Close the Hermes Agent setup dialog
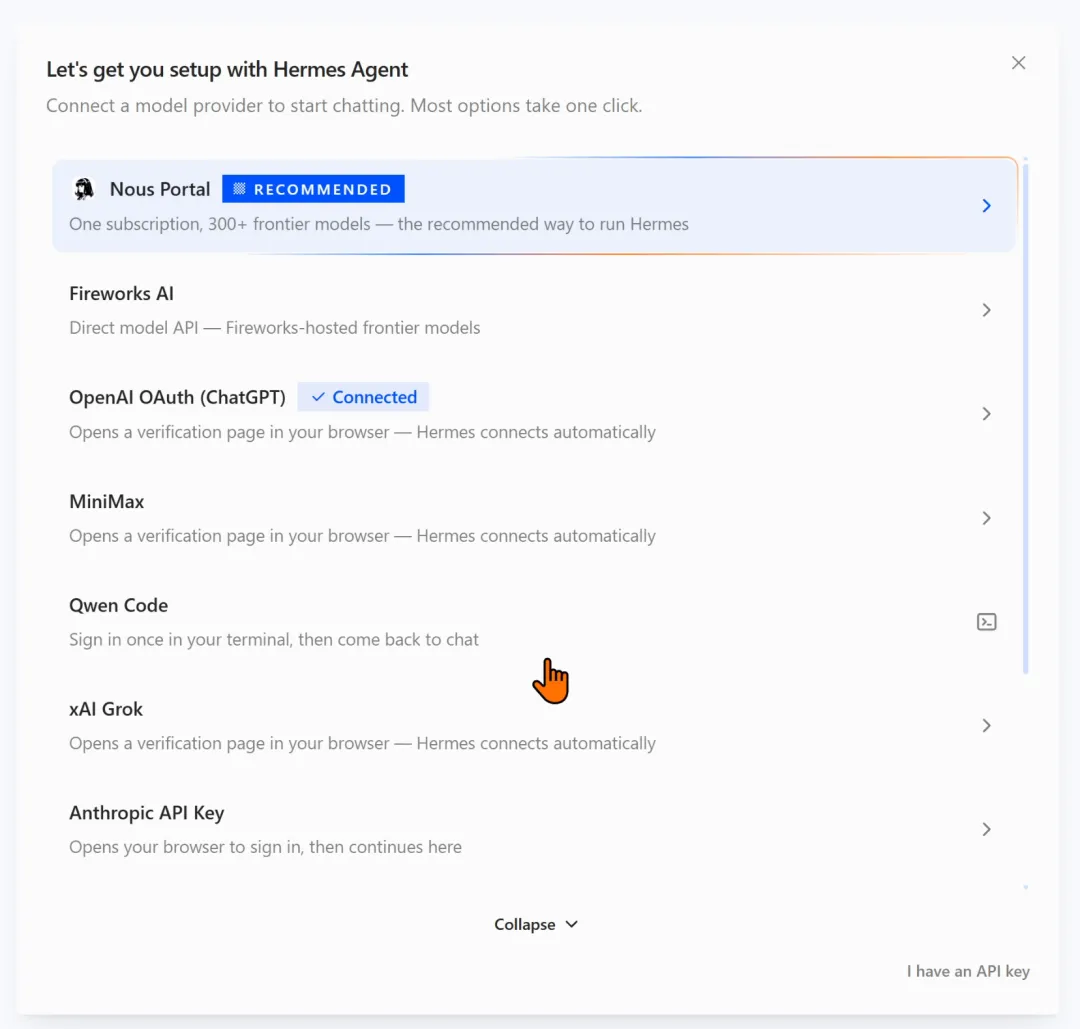1080x1029 pixels. point(1019,63)
